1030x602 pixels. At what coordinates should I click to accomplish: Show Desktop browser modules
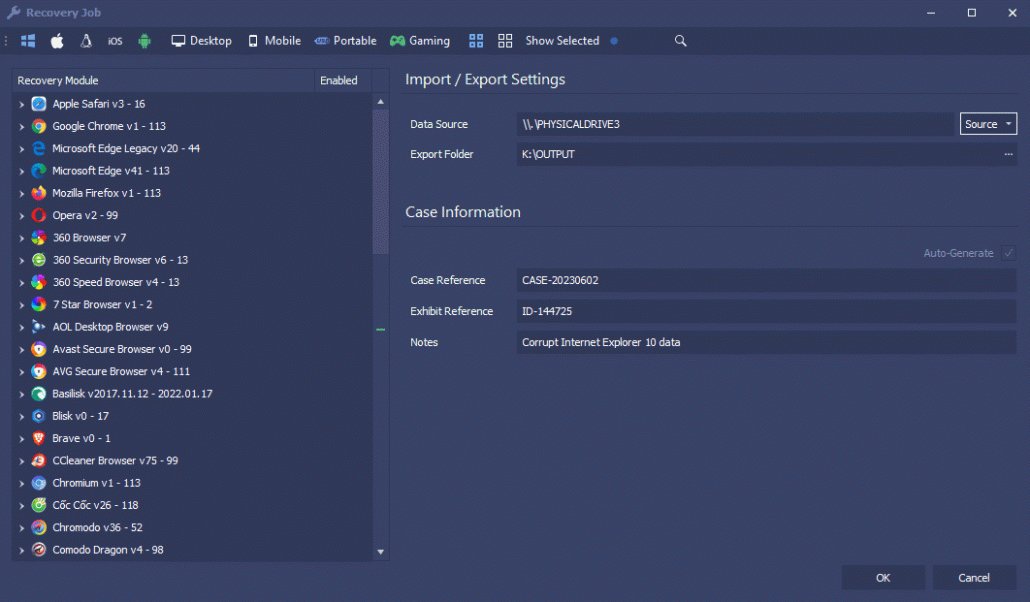(x=201, y=41)
